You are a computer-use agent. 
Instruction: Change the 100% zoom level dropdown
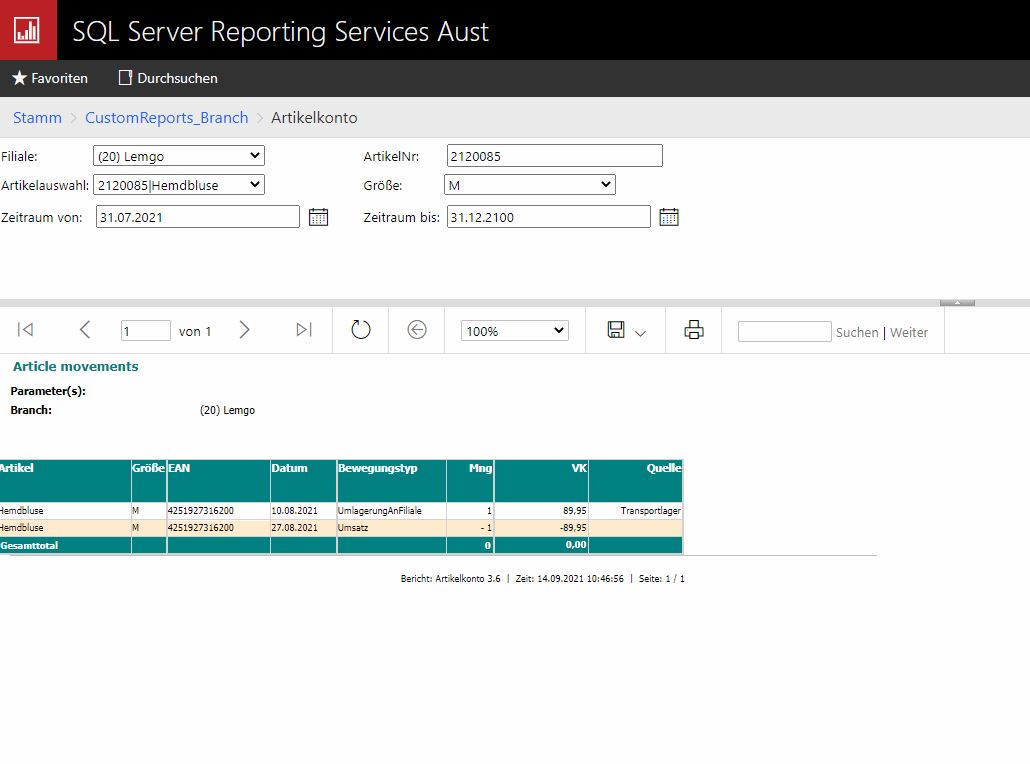514,331
